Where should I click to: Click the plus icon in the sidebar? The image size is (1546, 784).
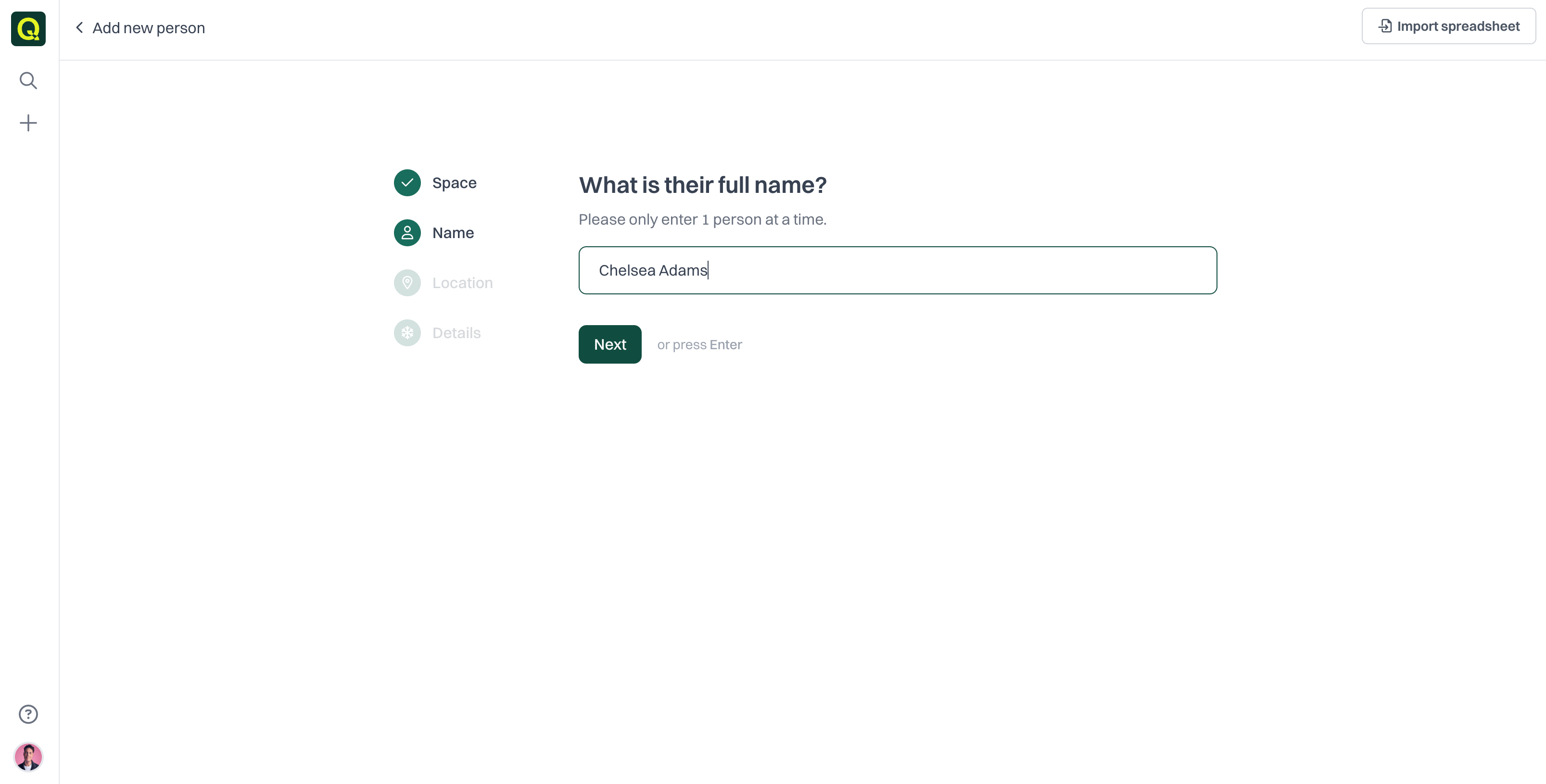click(x=28, y=123)
